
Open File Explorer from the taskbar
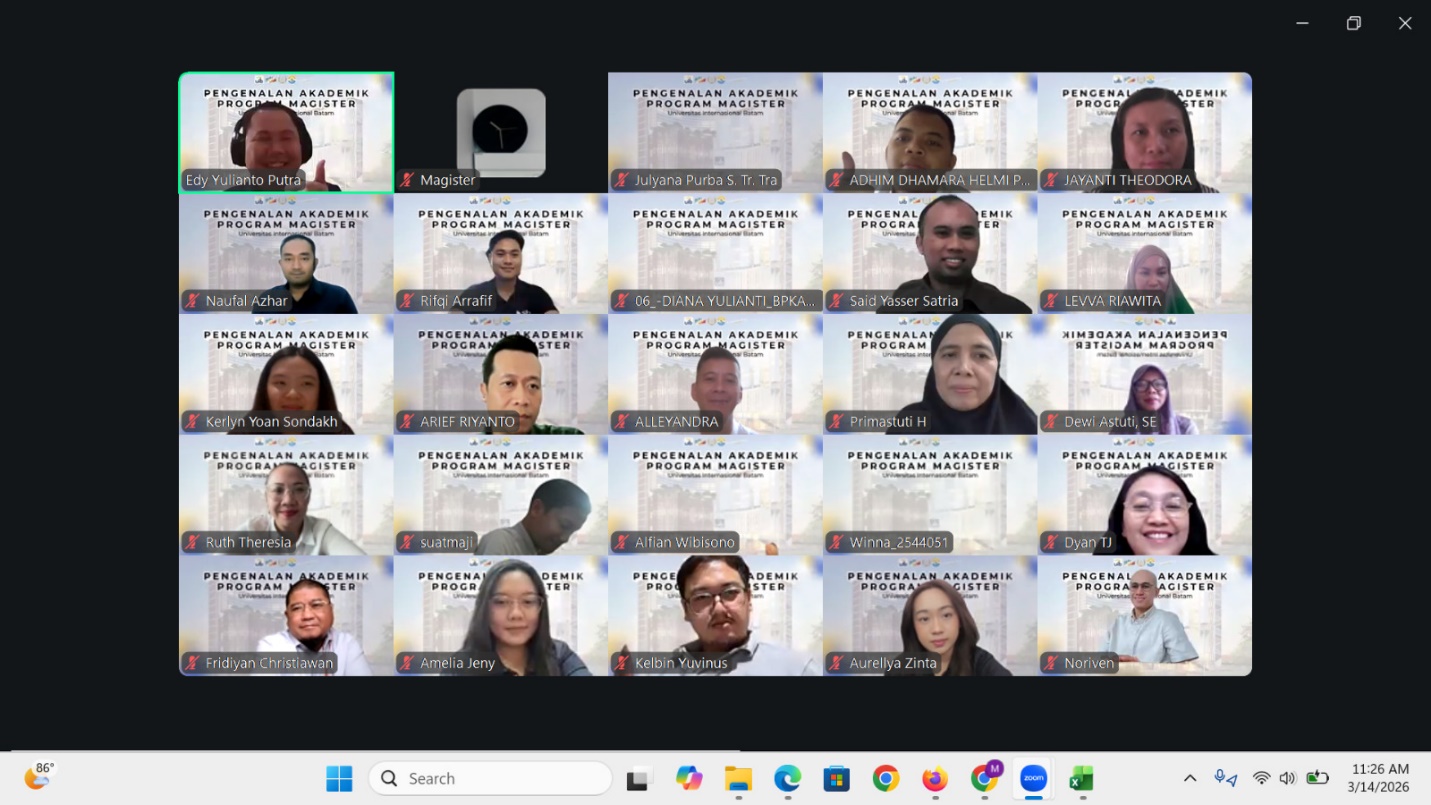click(738, 778)
